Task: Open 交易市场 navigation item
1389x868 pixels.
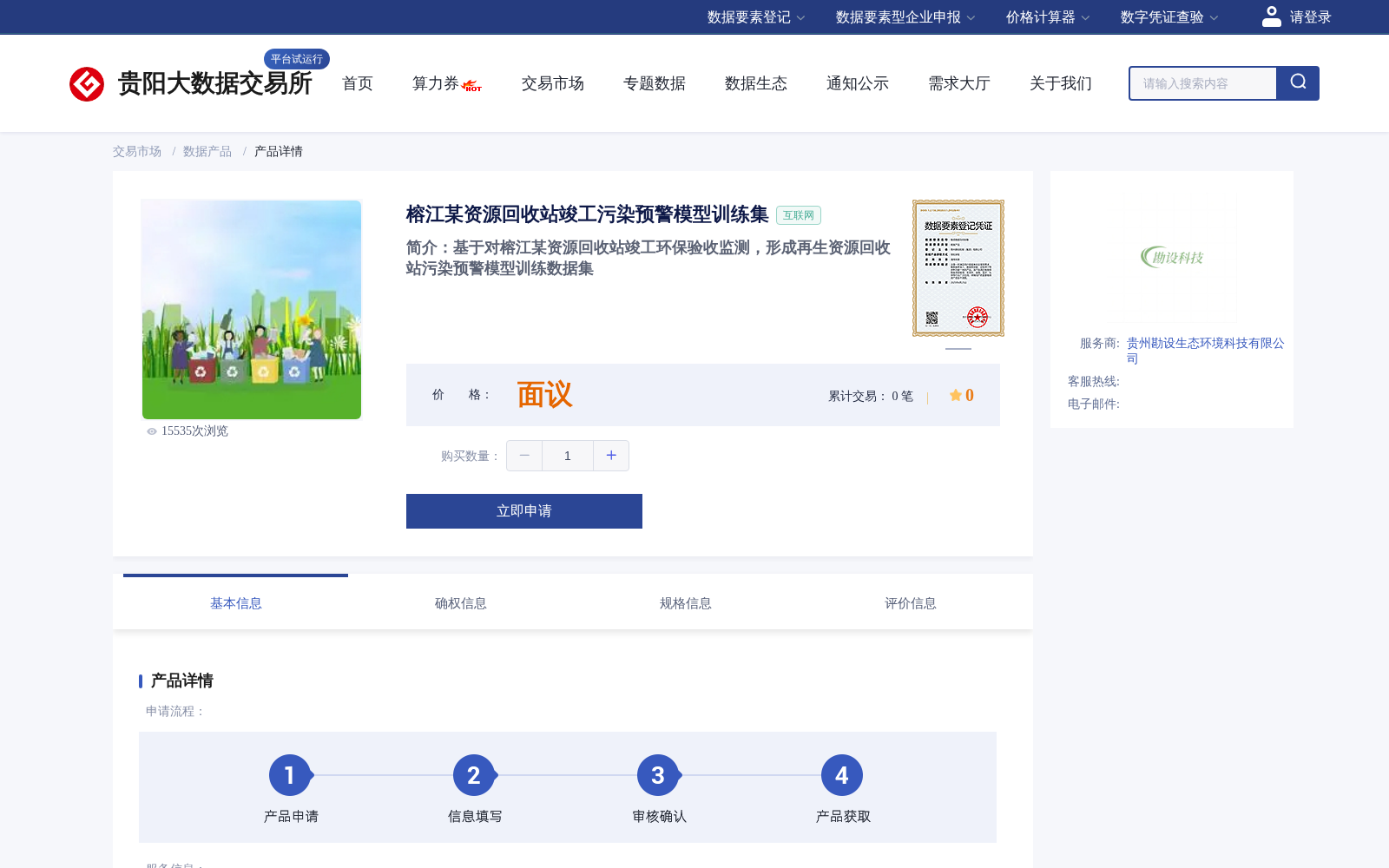Action: click(x=553, y=83)
